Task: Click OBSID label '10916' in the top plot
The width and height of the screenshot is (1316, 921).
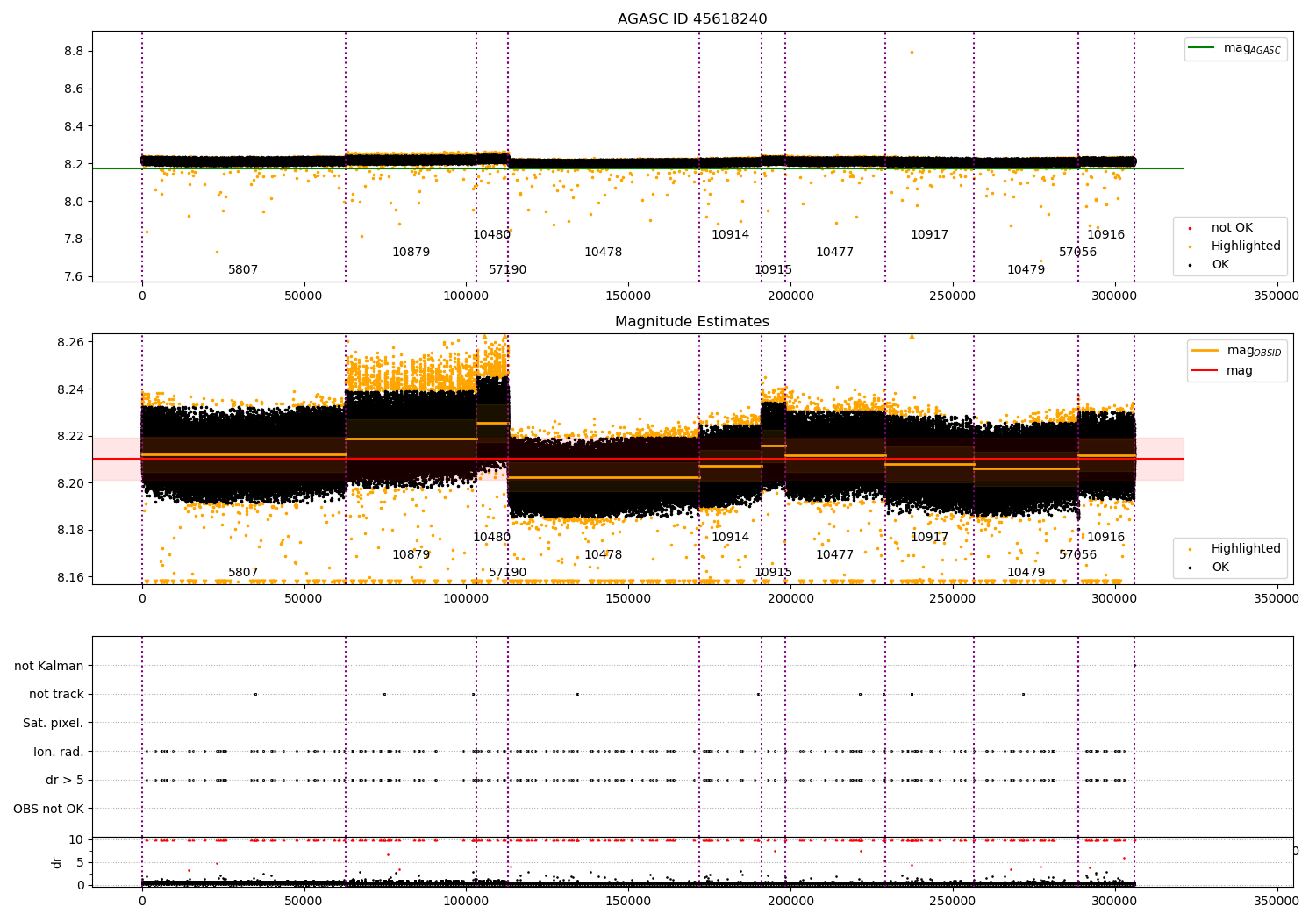Action: (1105, 235)
